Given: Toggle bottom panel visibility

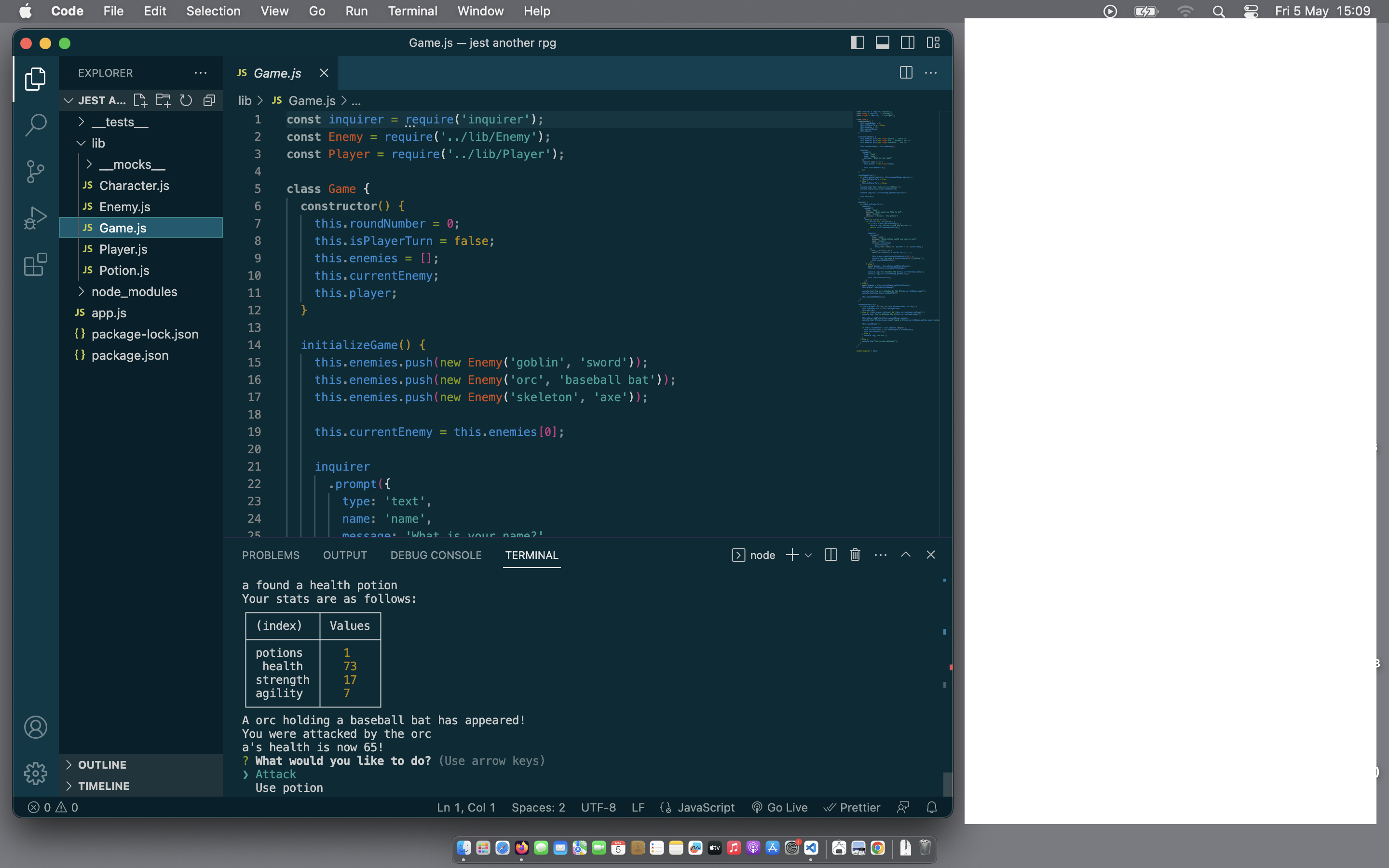Looking at the screenshot, I should tap(883, 42).
